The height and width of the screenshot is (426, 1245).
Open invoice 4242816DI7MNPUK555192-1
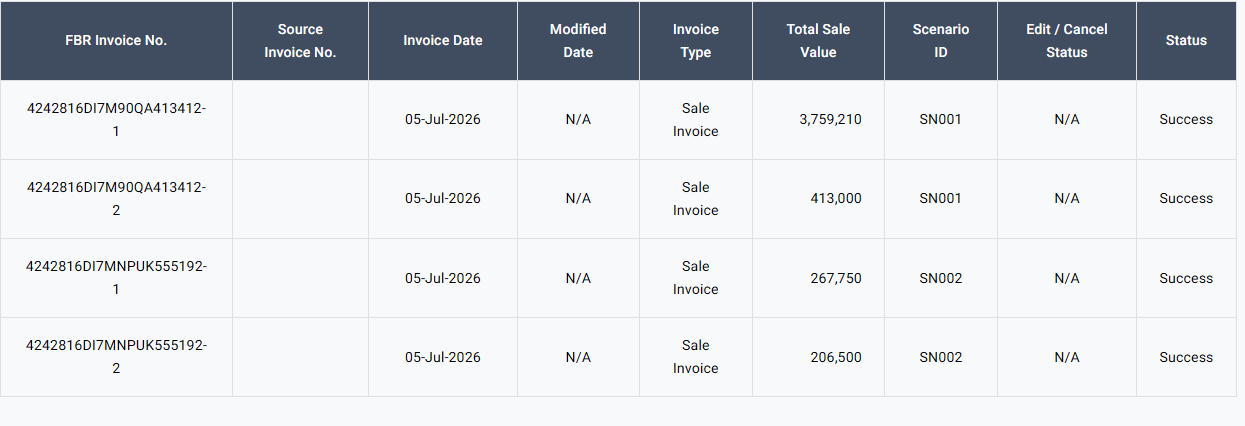pyautogui.click(x=116, y=278)
